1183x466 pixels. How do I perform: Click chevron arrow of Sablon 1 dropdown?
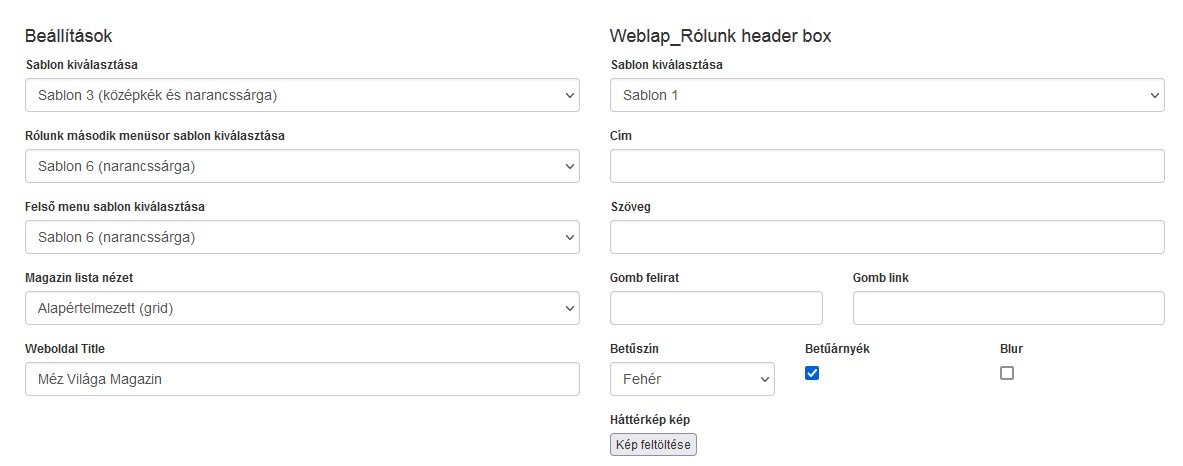click(1155, 96)
